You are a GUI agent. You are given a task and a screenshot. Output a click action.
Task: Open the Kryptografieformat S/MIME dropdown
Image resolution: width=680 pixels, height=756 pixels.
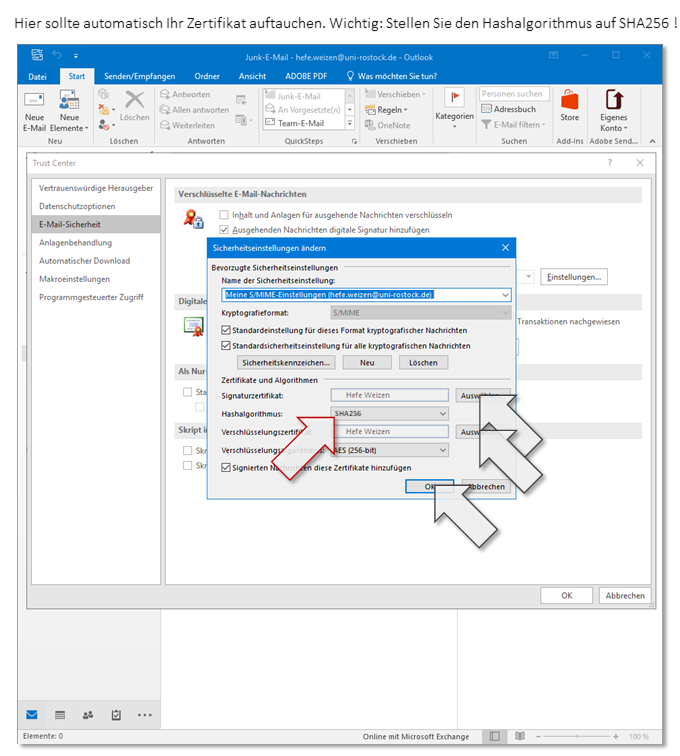[x=421, y=313]
